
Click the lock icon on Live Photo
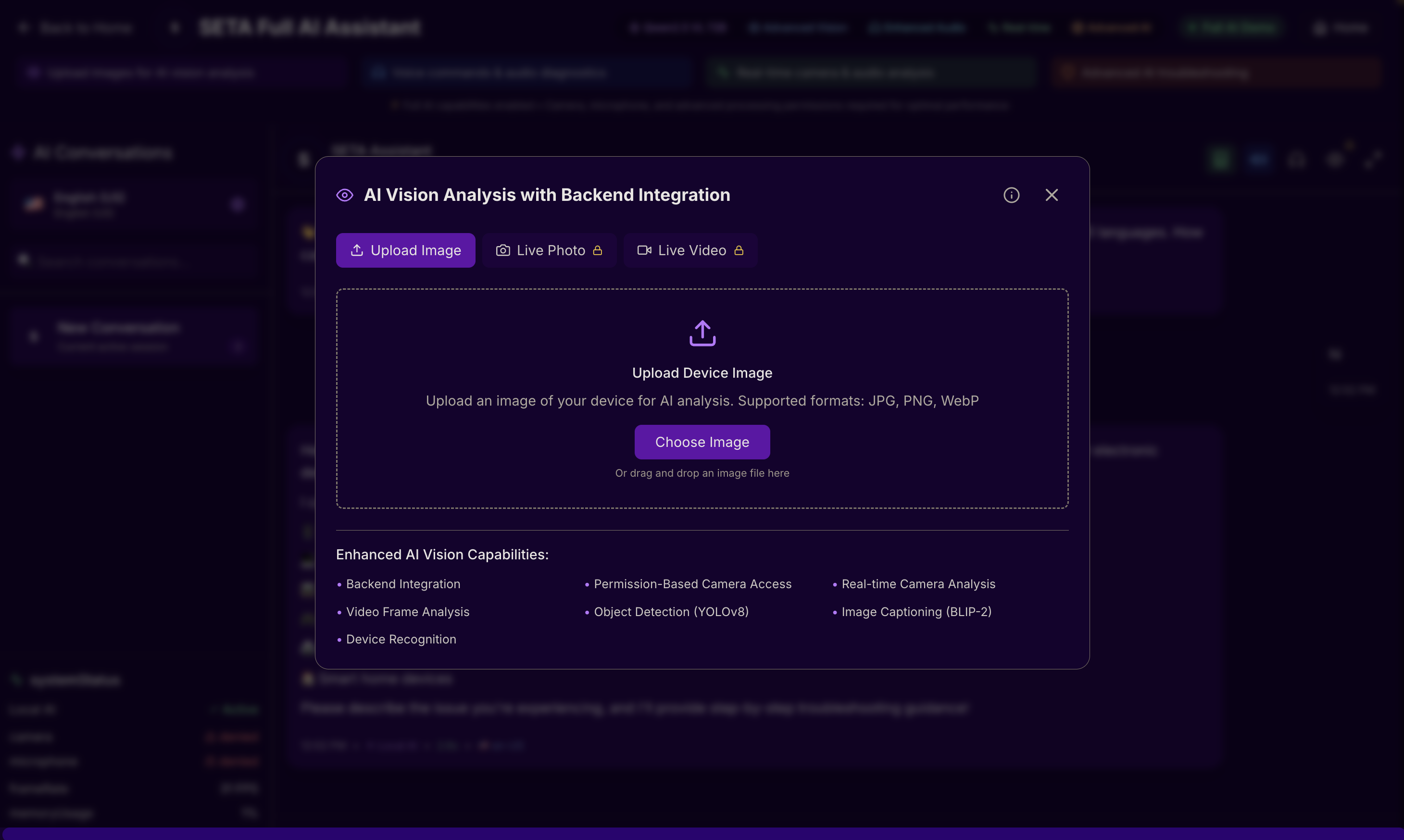(x=598, y=250)
